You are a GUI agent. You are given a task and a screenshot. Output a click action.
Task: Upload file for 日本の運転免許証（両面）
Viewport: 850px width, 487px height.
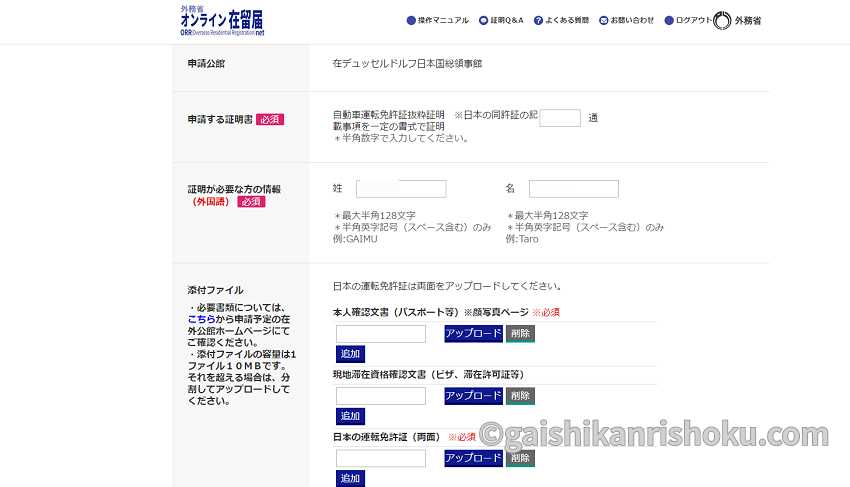click(x=473, y=458)
